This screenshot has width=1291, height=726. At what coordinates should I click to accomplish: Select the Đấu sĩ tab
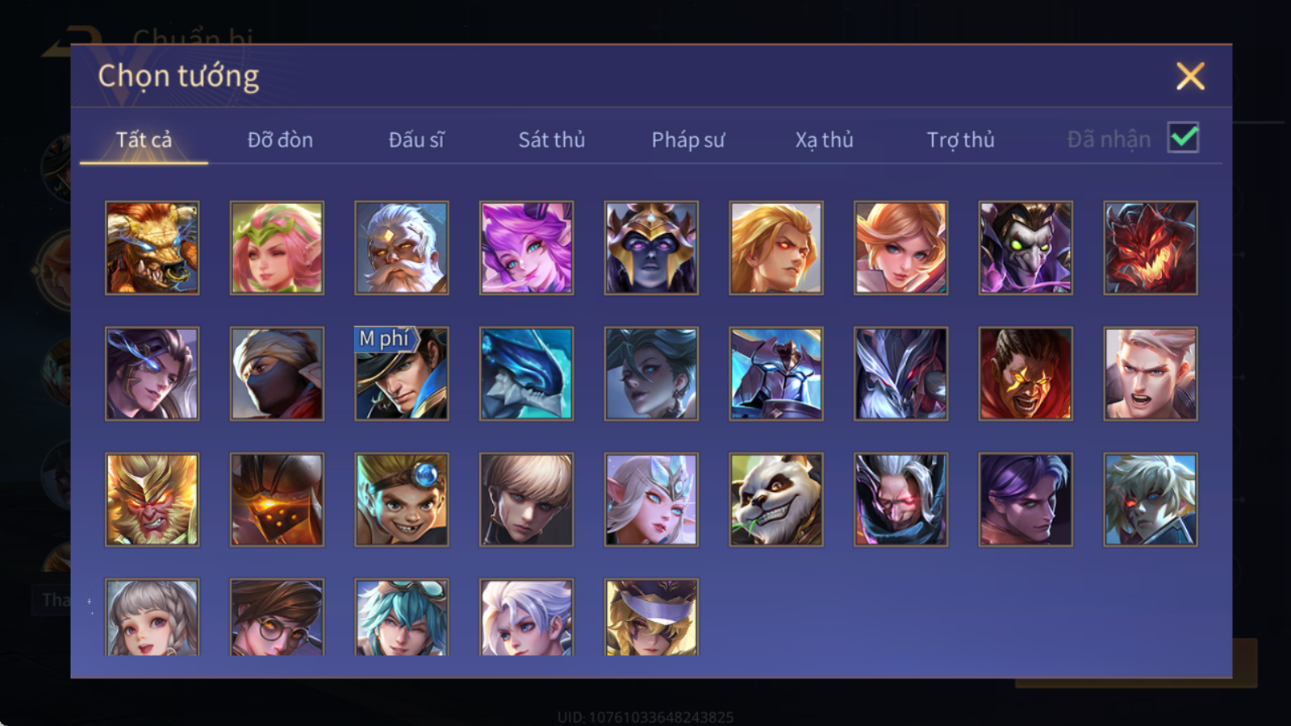[416, 140]
